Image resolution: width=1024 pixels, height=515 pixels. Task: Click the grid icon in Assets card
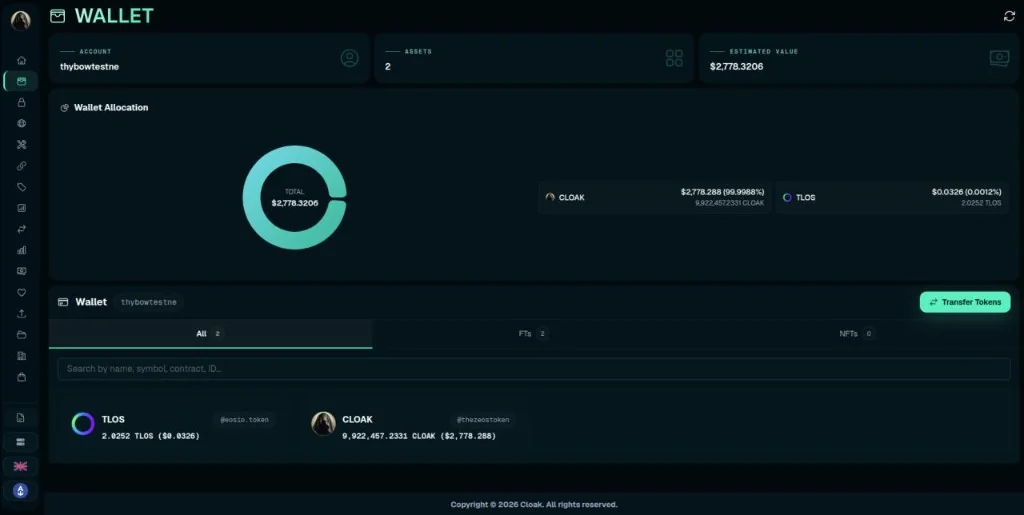pos(674,58)
